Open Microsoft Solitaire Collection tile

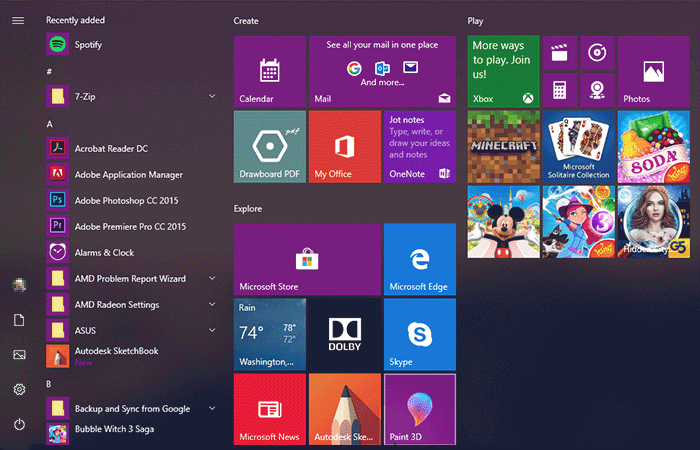tap(579, 146)
